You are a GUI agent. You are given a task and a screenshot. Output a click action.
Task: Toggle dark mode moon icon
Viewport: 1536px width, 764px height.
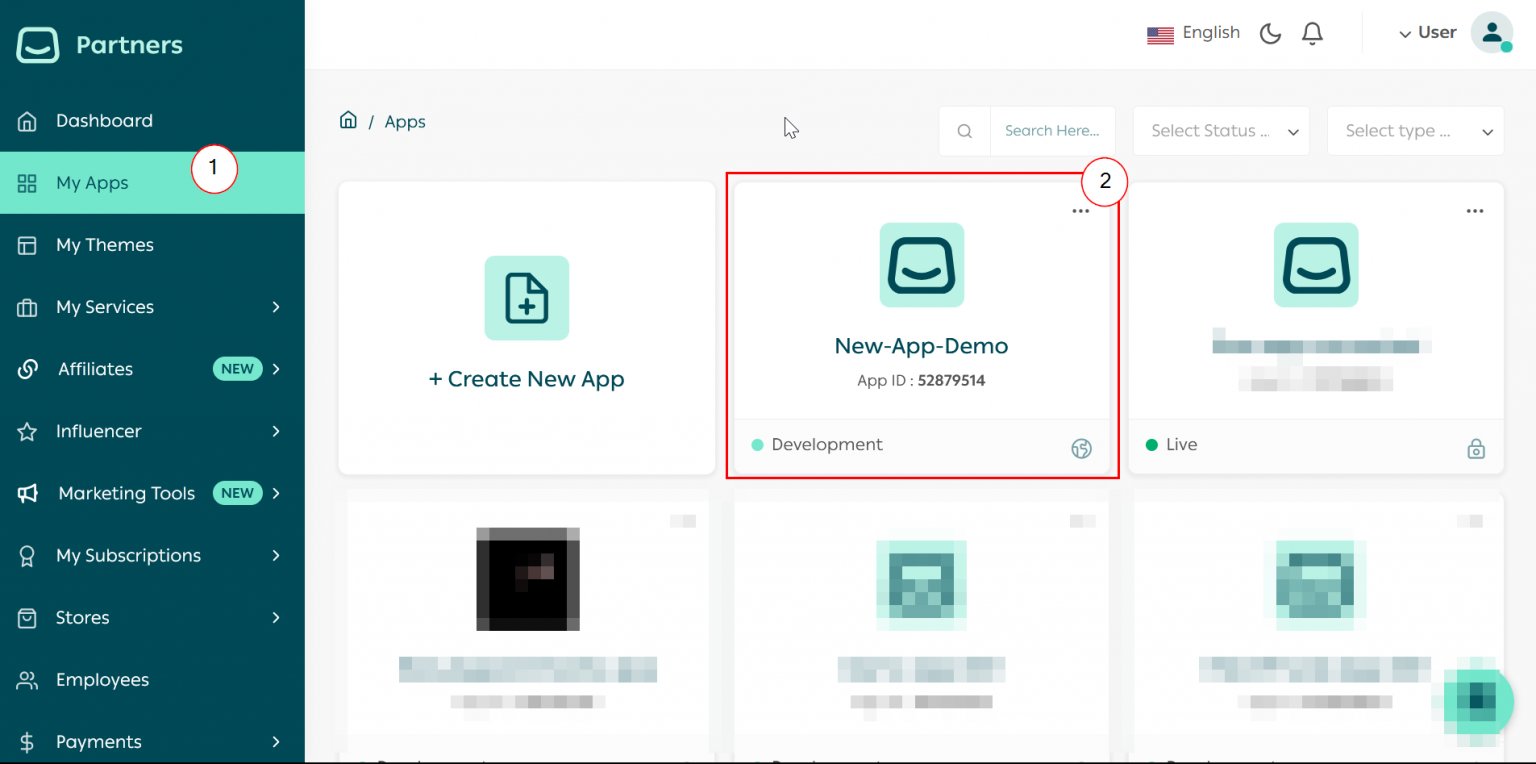(1270, 34)
